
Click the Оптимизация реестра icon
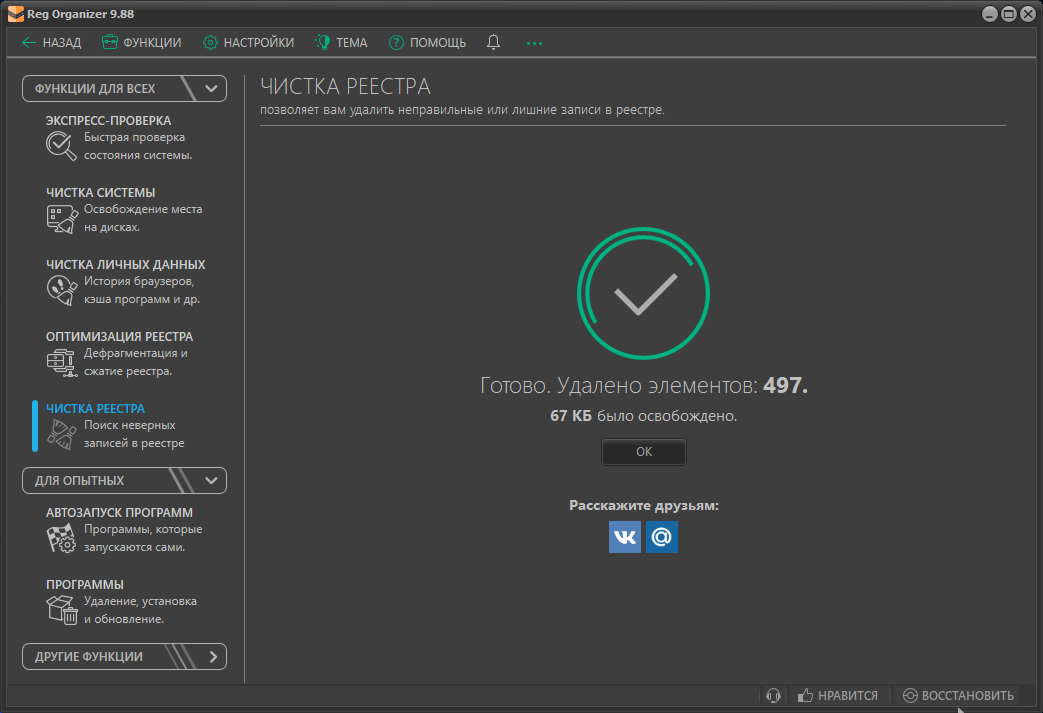pyautogui.click(x=61, y=362)
